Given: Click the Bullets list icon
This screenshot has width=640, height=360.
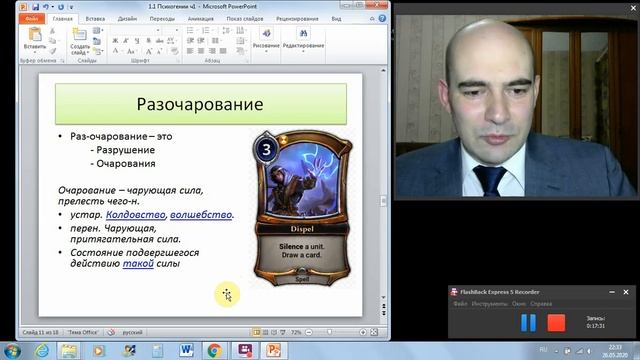Looking at the screenshot, I should 191,31.
